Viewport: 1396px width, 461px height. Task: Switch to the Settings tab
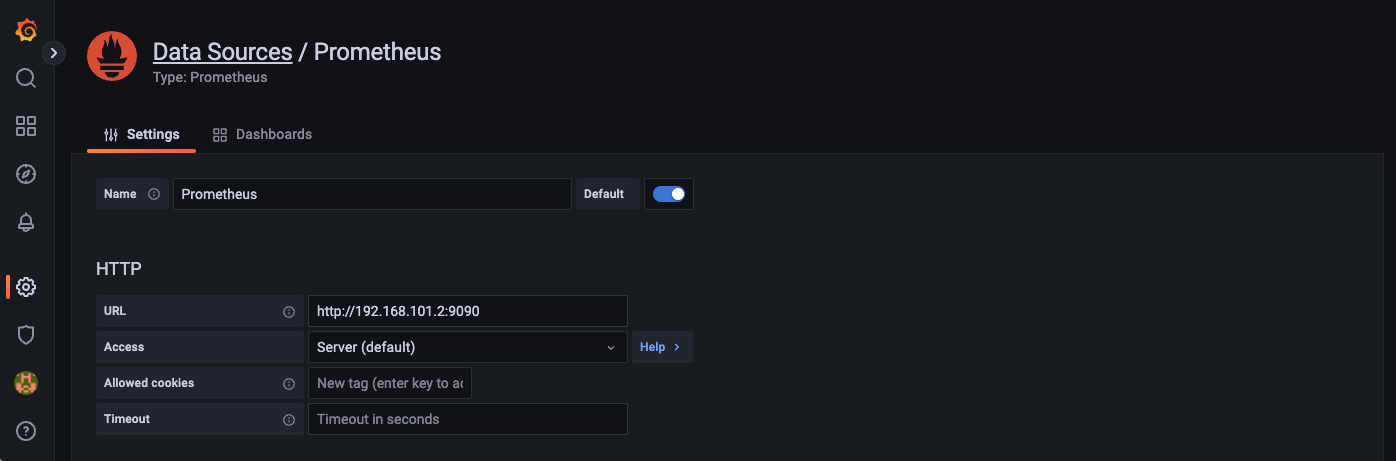pyautogui.click(x=142, y=134)
